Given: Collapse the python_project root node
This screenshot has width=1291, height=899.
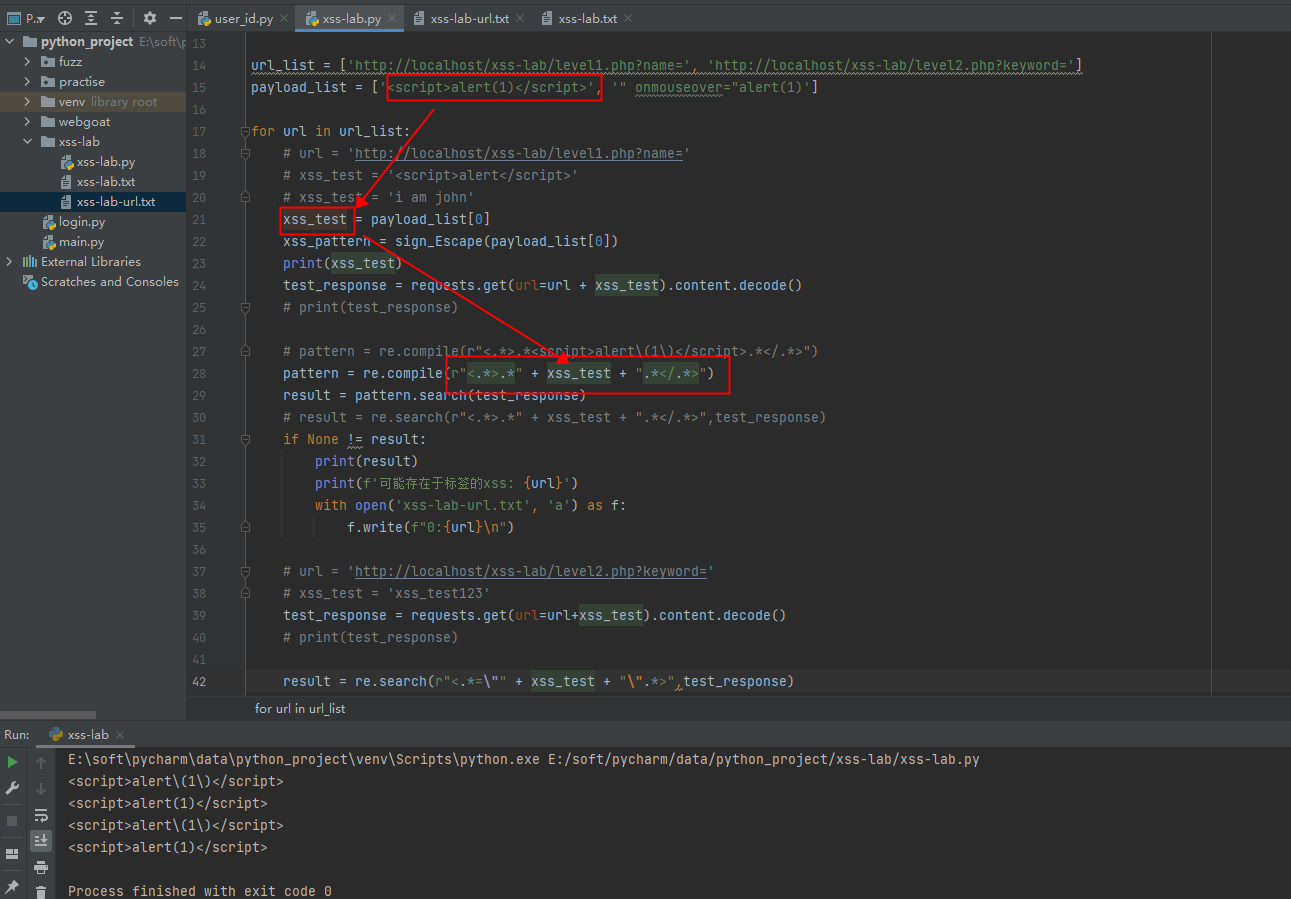Looking at the screenshot, I should pos(11,42).
